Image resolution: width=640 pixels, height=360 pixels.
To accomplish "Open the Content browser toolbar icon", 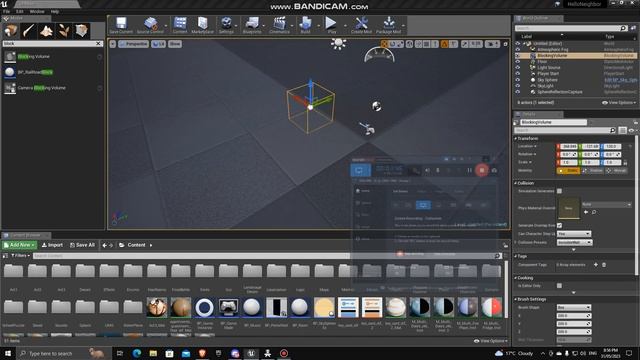I will (180, 25).
